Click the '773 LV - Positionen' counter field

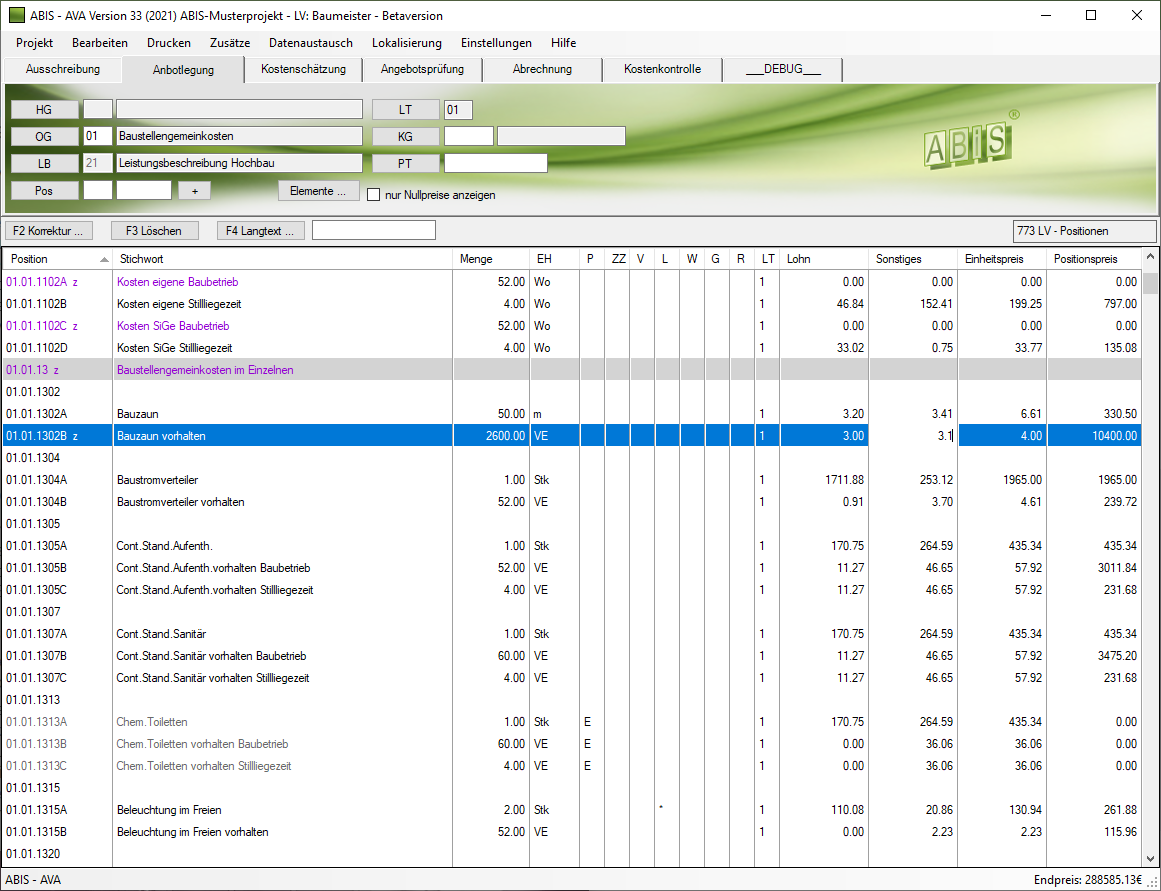(x=1084, y=231)
